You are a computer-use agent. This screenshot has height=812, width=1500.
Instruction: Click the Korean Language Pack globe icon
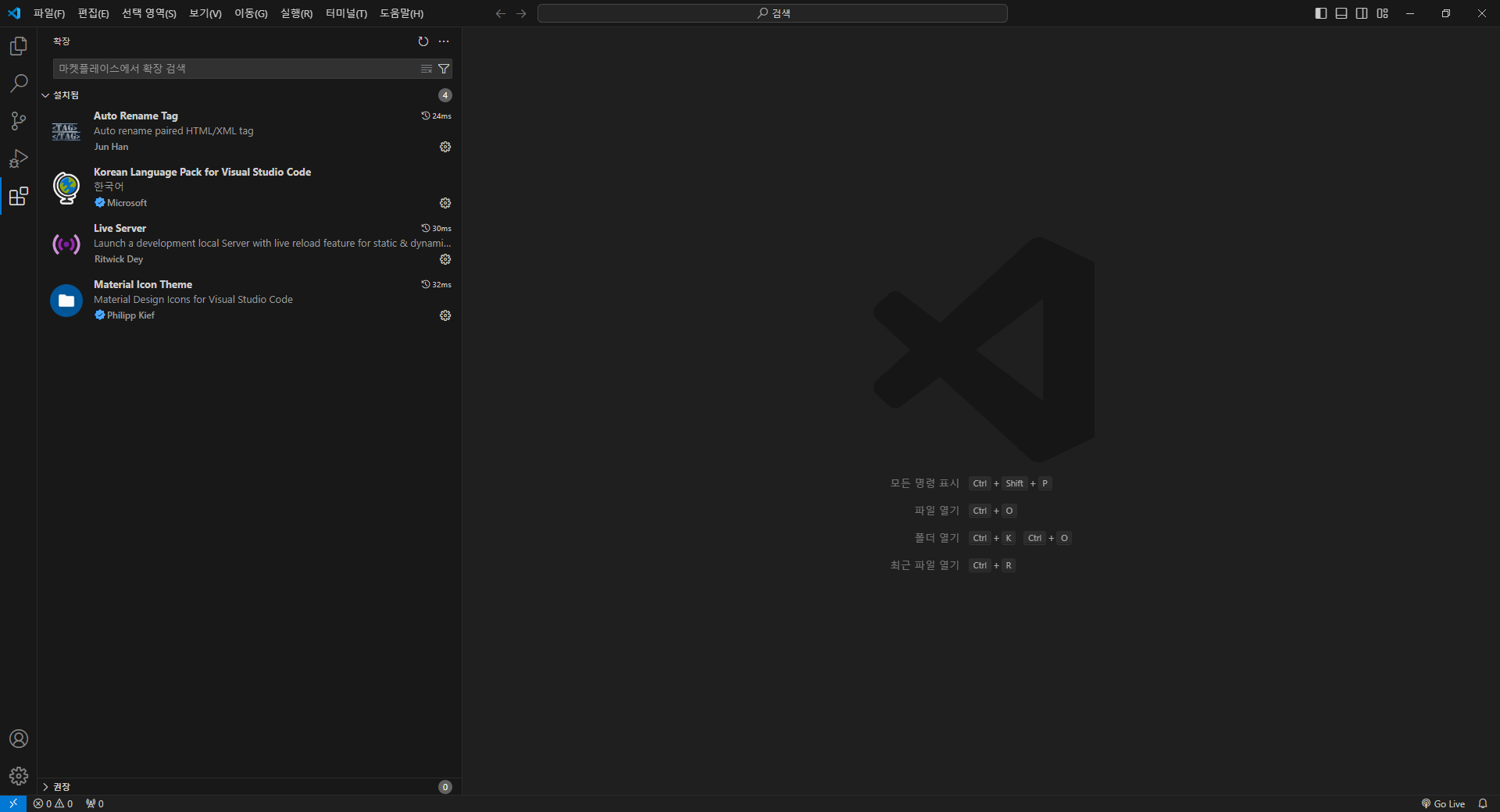[x=66, y=188]
